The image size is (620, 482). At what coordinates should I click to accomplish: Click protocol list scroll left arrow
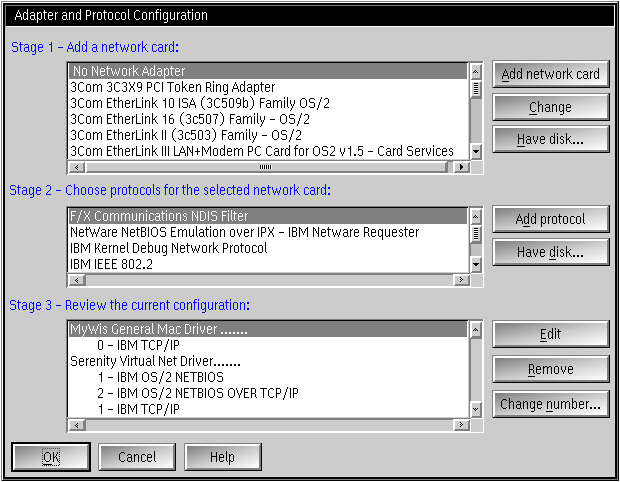point(77,280)
